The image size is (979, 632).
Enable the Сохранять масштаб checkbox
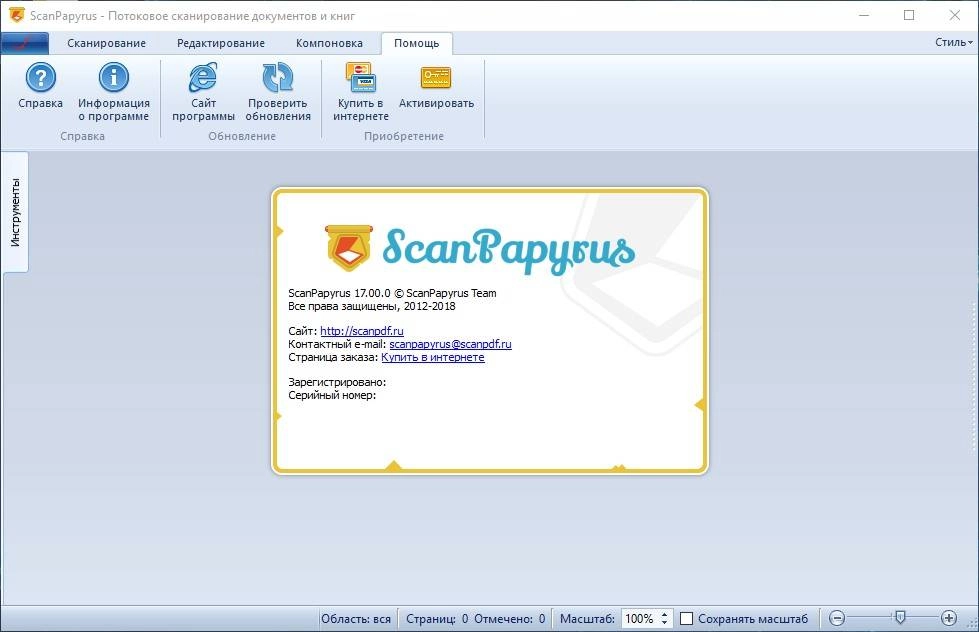pyautogui.click(x=686, y=618)
